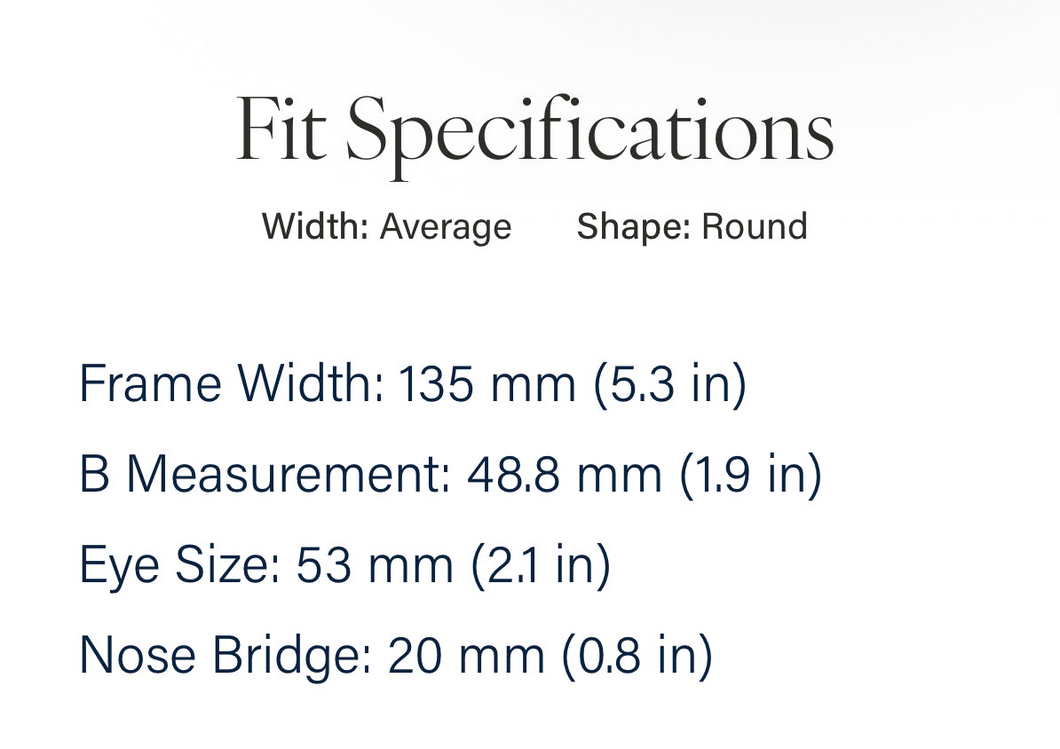Viewport: 1060px width, 749px height.
Task: Click the (2.1 in) conversion
Action: pos(540,565)
